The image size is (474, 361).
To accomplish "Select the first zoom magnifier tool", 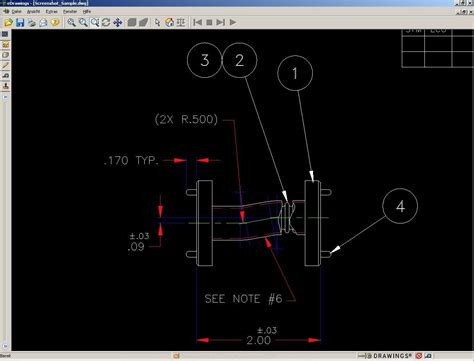I will [x=71, y=22].
